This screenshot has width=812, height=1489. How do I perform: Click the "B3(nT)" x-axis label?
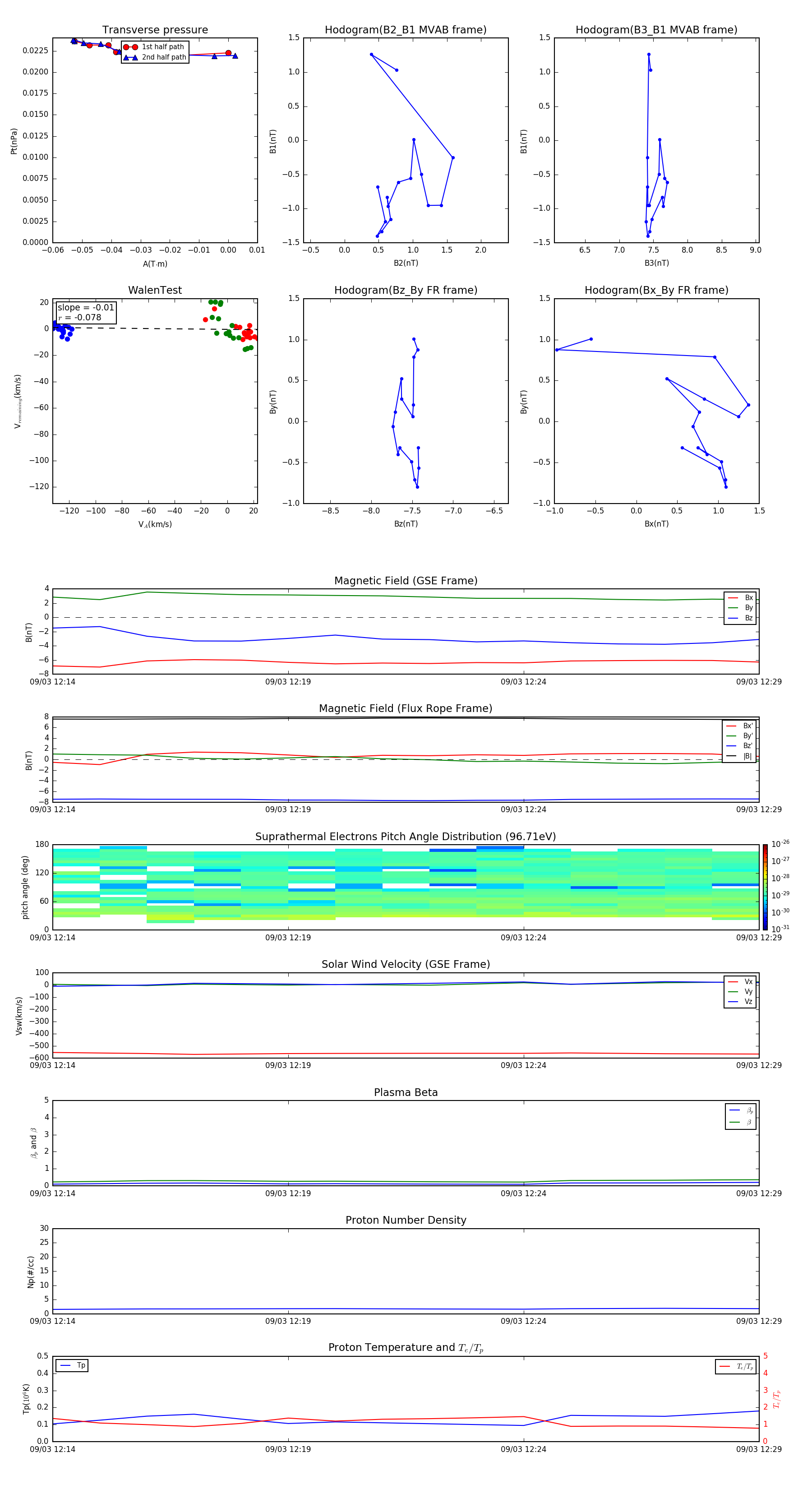(656, 263)
